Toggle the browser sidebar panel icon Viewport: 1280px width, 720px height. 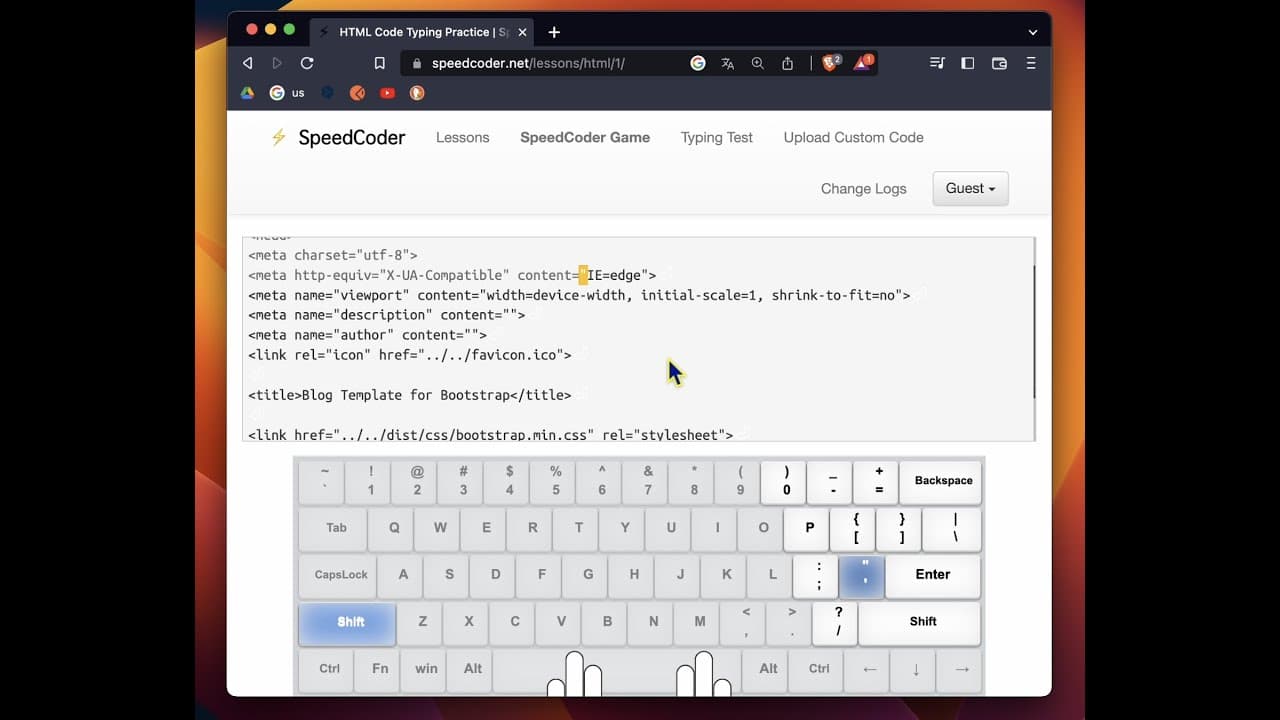(x=967, y=63)
